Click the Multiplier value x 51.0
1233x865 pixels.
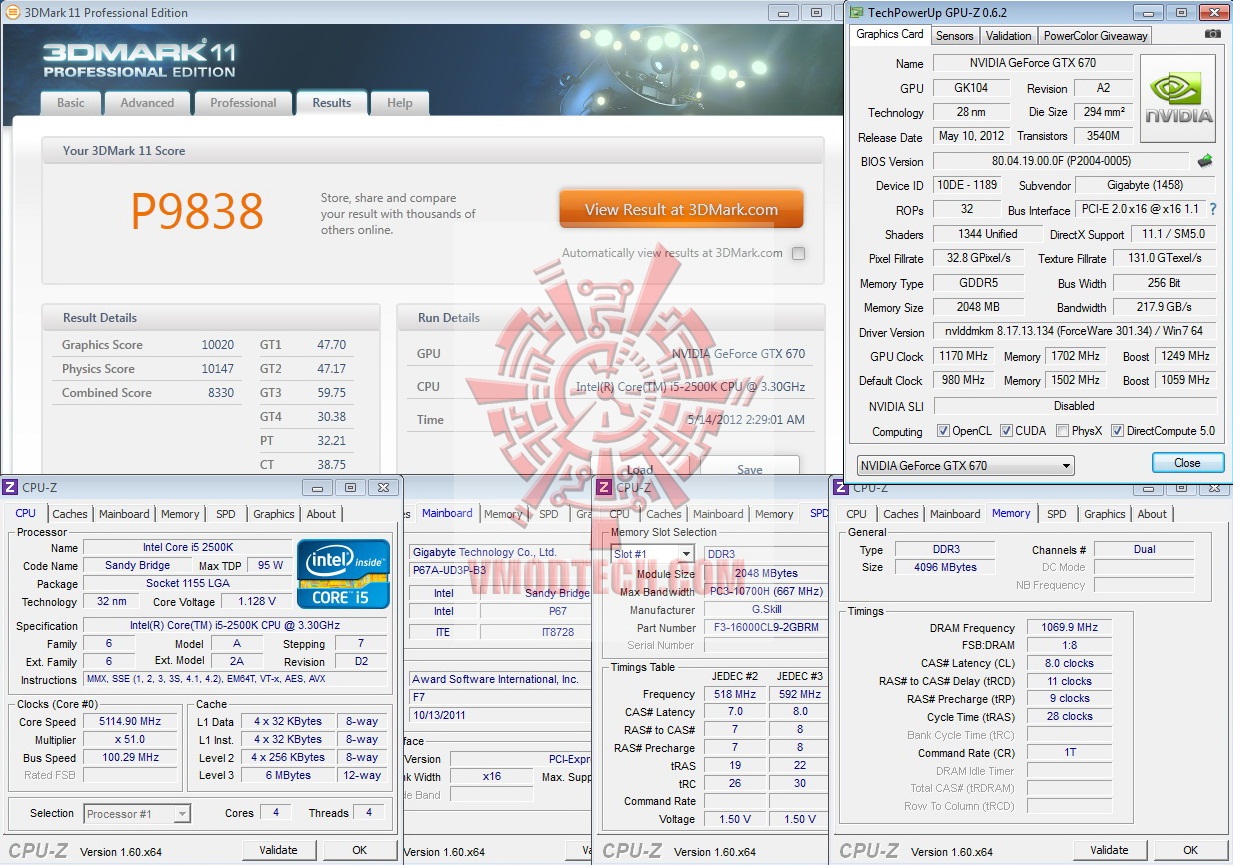pyautogui.click(x=131, y=740)
